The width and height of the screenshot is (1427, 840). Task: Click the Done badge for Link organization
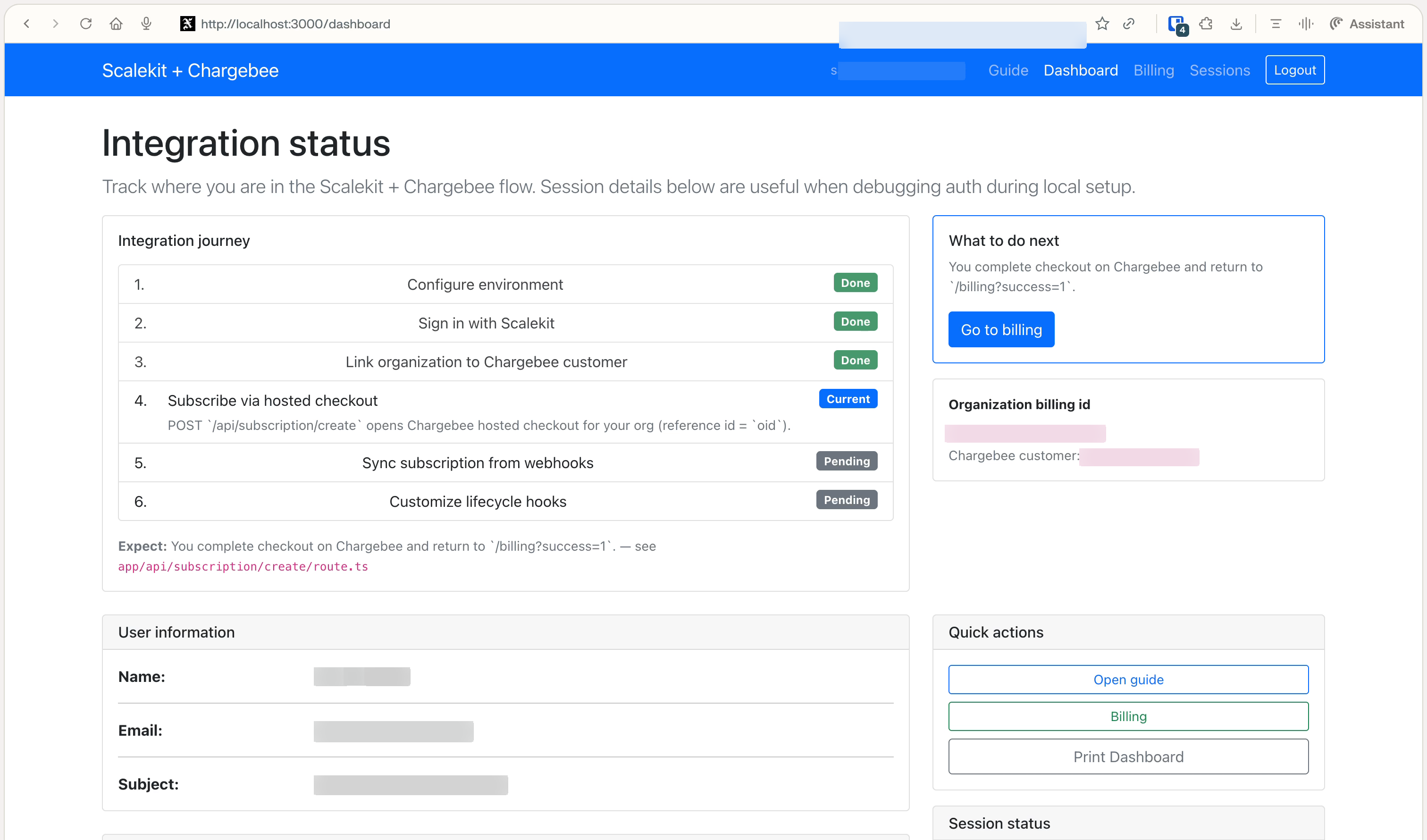(855, 360)
